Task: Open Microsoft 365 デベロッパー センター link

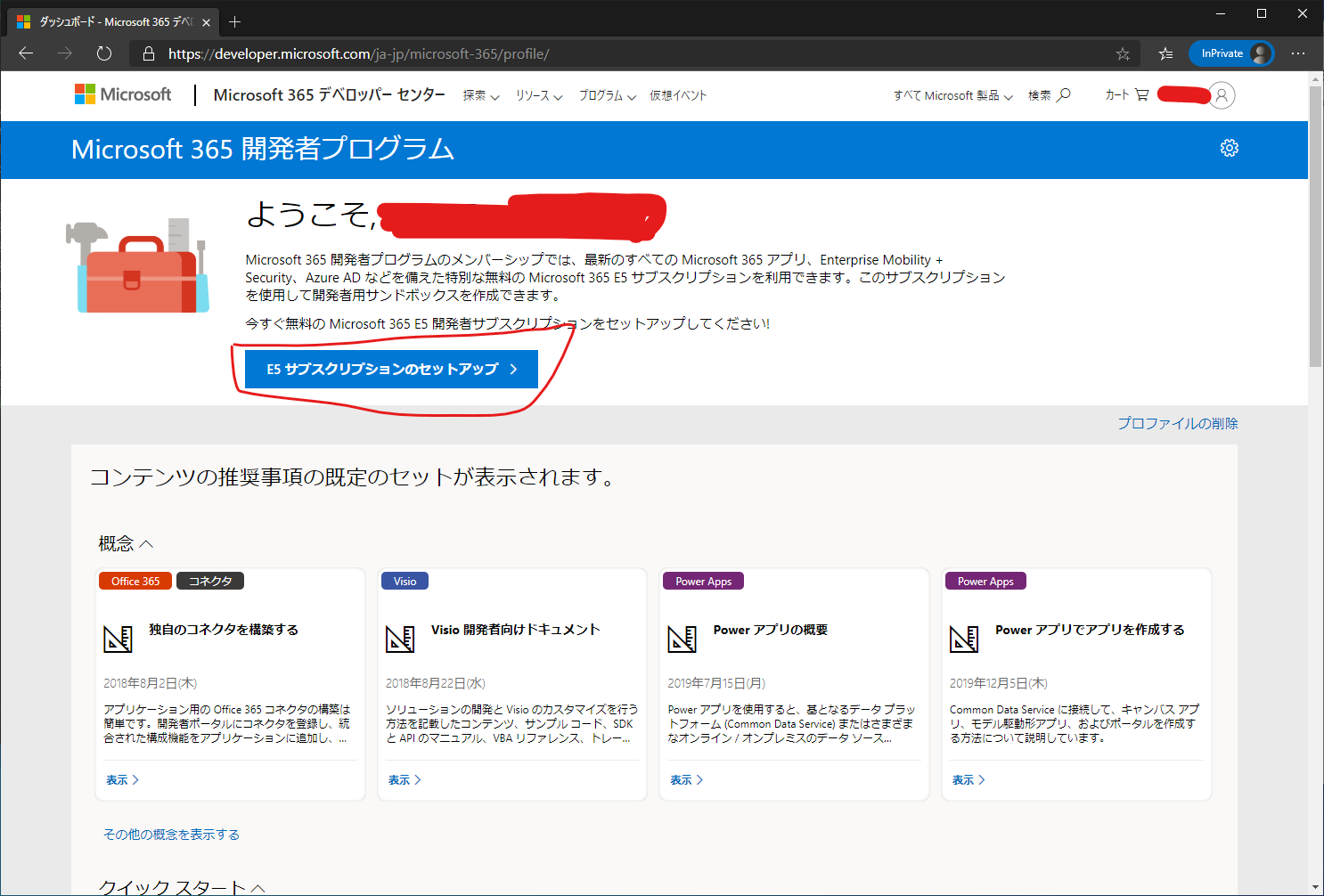Action: [x=329, y=94]
